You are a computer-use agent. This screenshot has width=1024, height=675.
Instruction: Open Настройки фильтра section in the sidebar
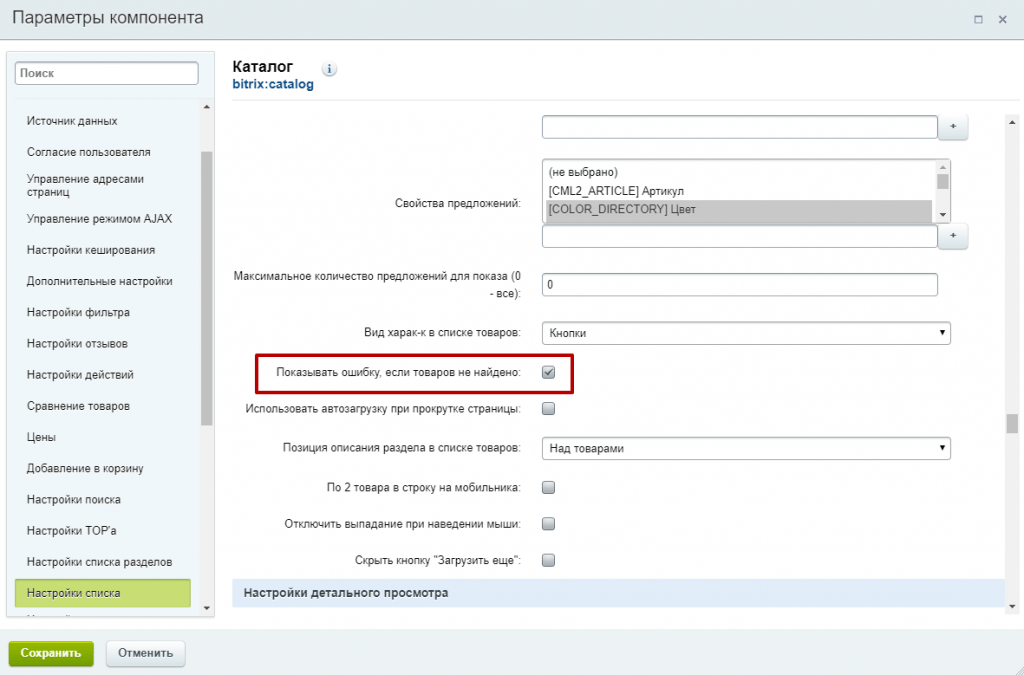78,313
